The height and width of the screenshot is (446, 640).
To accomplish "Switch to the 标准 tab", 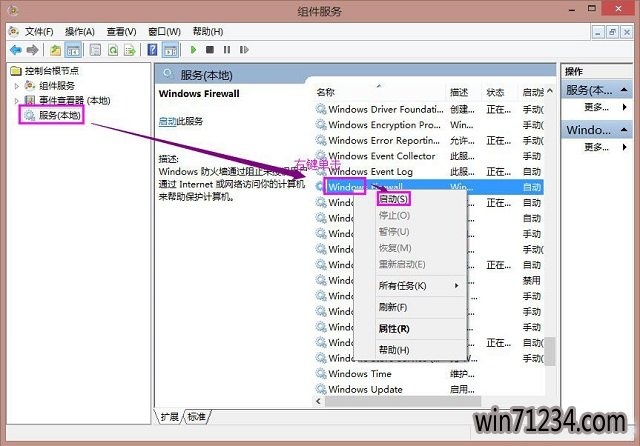I will pyautogui.click(x=197, y=417).
